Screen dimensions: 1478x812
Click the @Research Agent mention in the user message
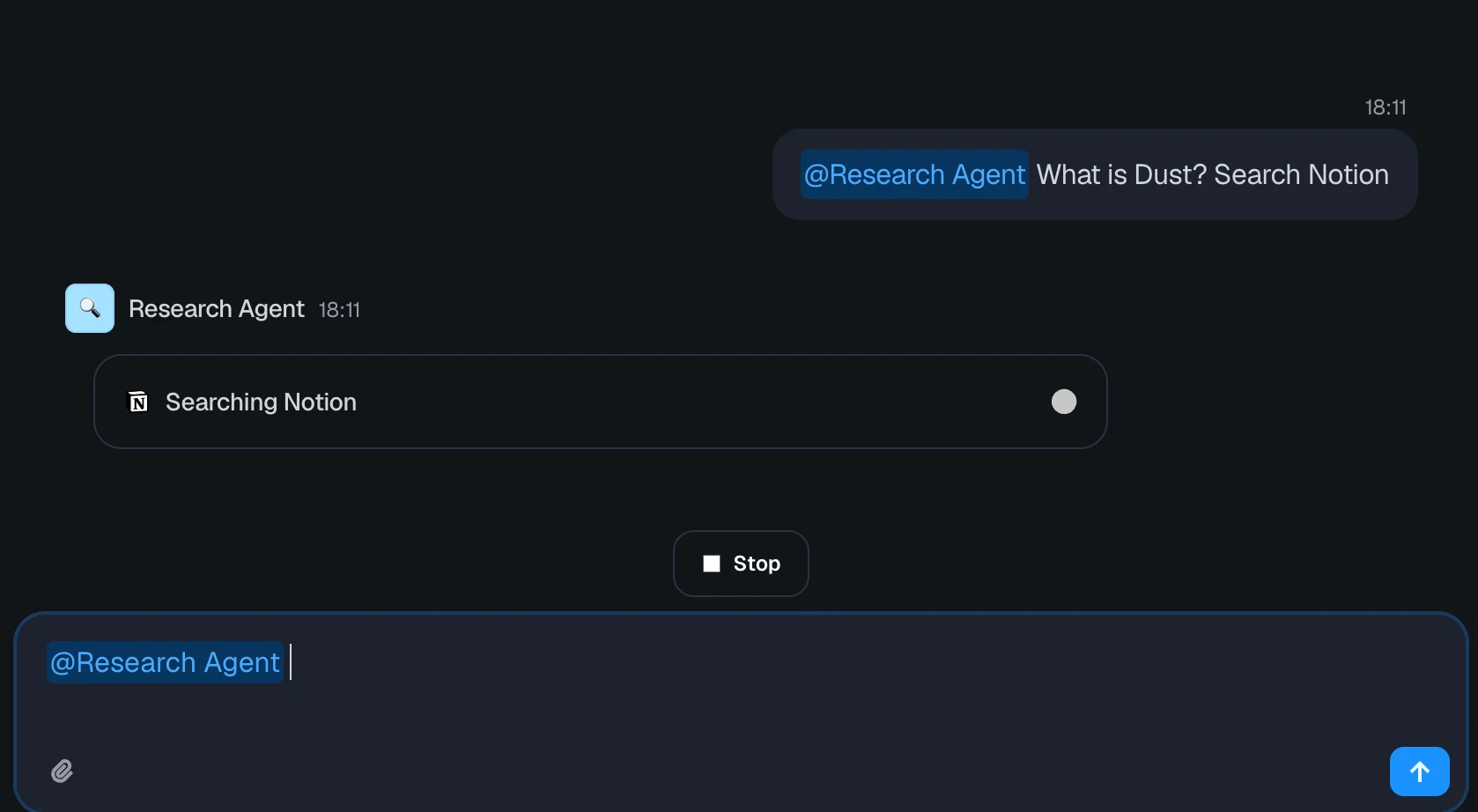tap(913, 174)
